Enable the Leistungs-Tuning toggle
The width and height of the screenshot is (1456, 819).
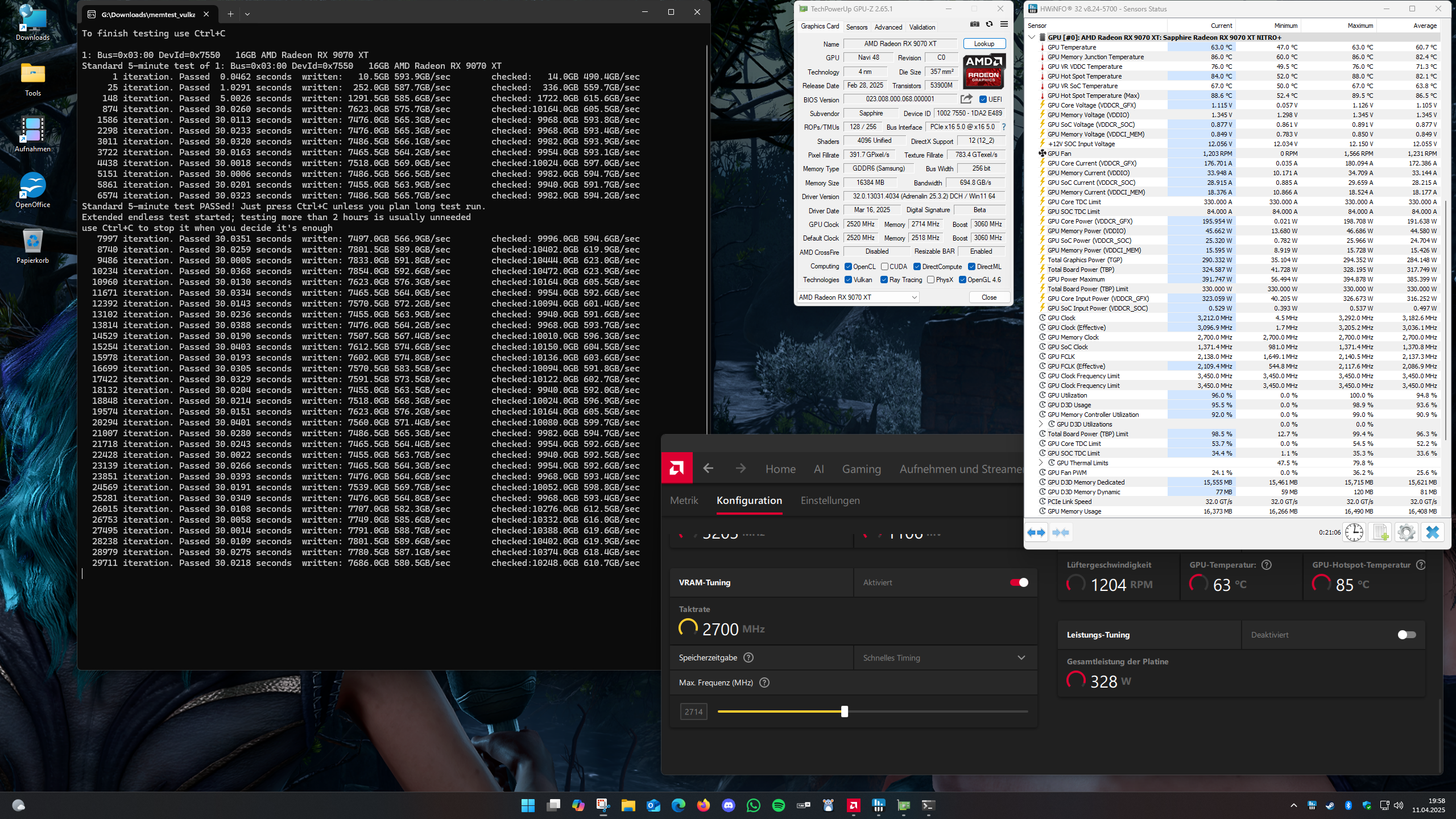coord(1407,635)
